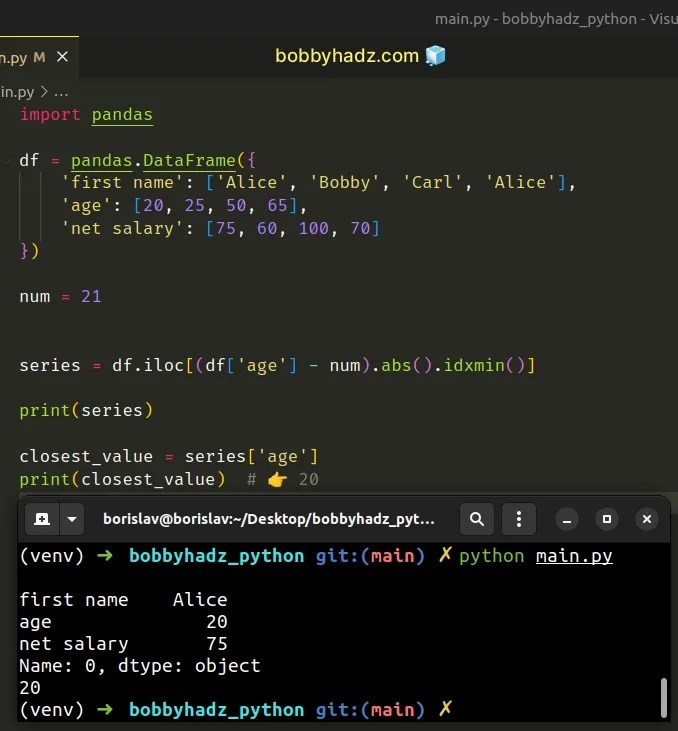Click the 'first name' dictionary key
Image resolution: width=678 pixels, height=731 pixels.
point(124,183)
